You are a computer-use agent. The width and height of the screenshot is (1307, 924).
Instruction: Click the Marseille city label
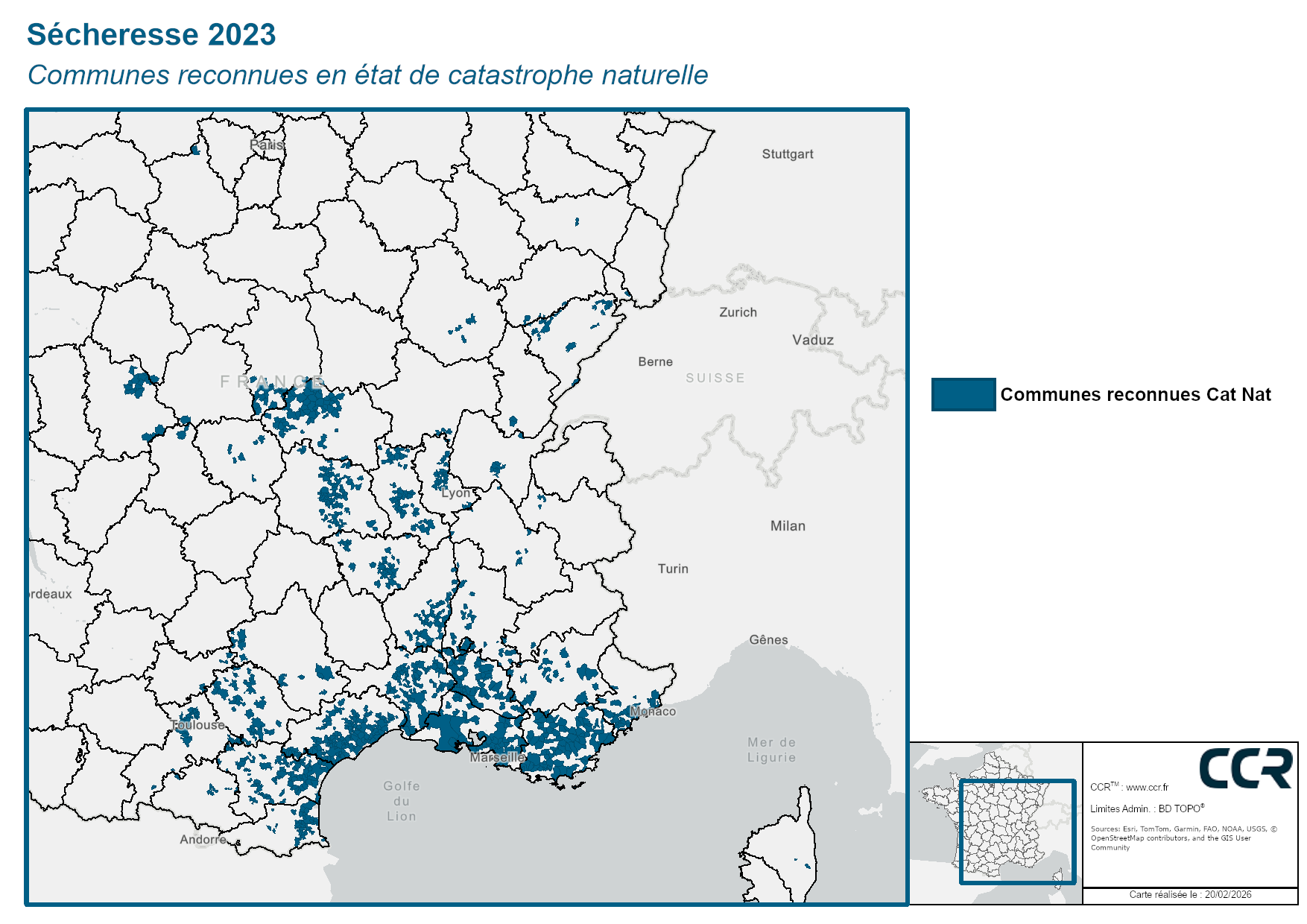[497, 757]
